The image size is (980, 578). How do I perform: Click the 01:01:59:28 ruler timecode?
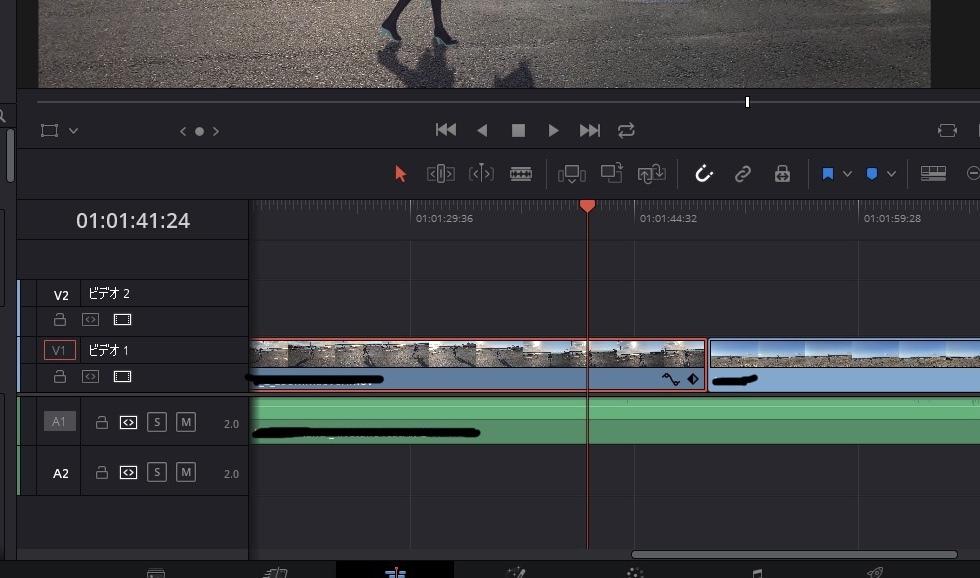tap(892, 219)
